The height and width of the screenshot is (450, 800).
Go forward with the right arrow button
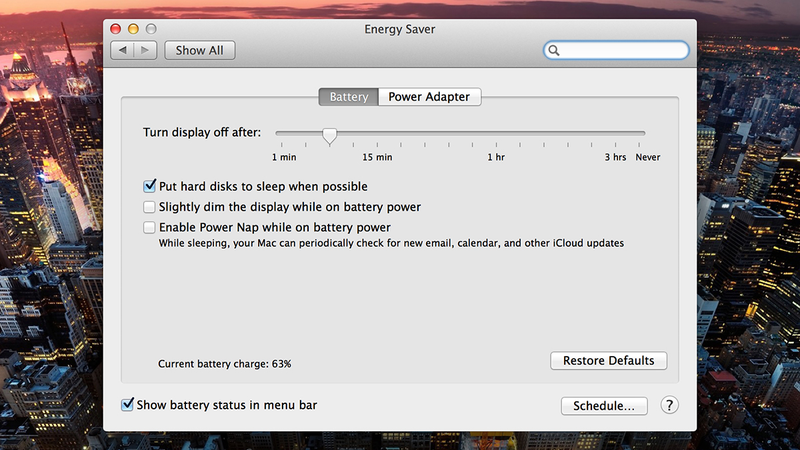point(145,50)
